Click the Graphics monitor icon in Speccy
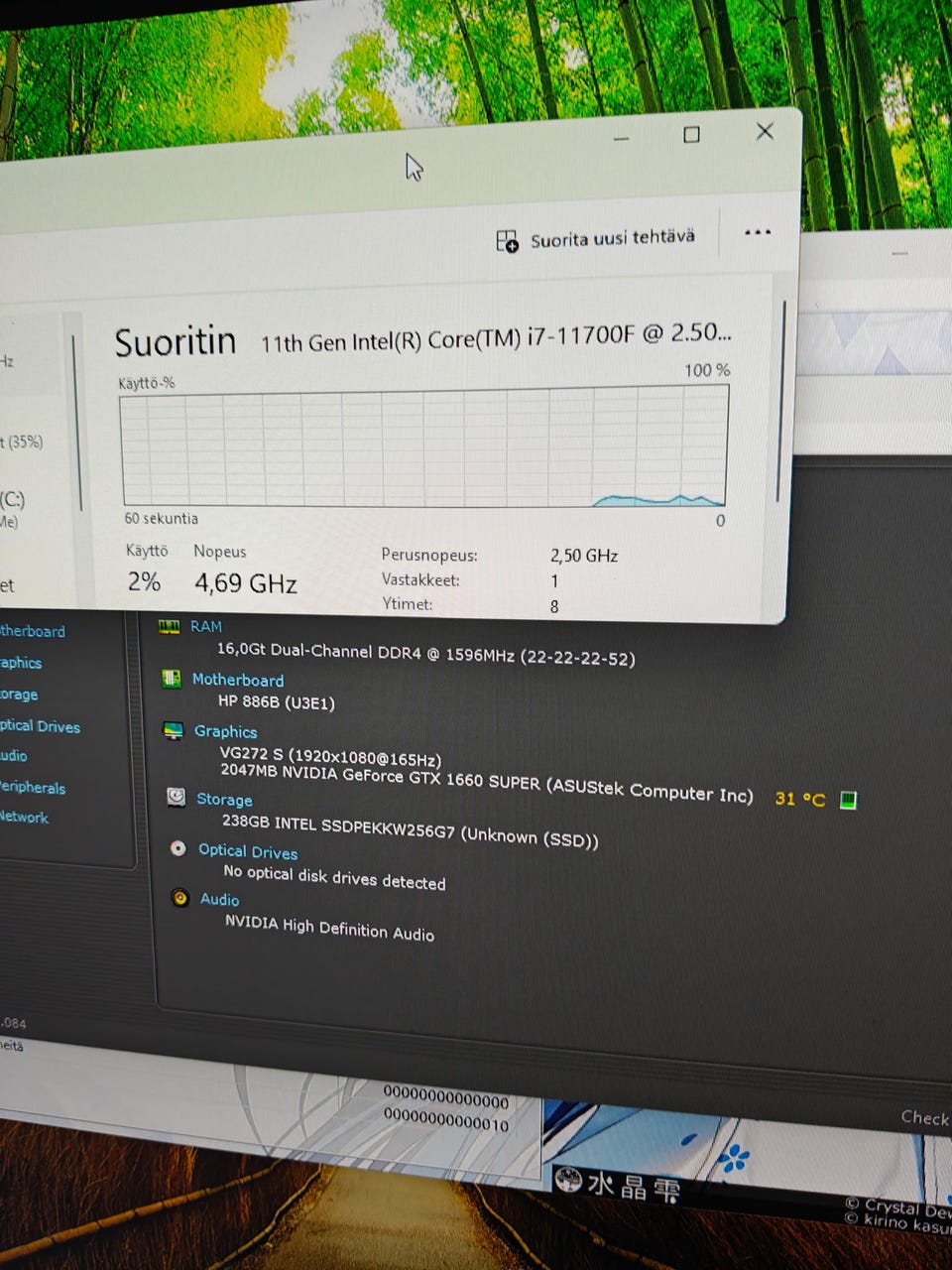Viewport: 952px width, 1270px height. coord(174,730)
